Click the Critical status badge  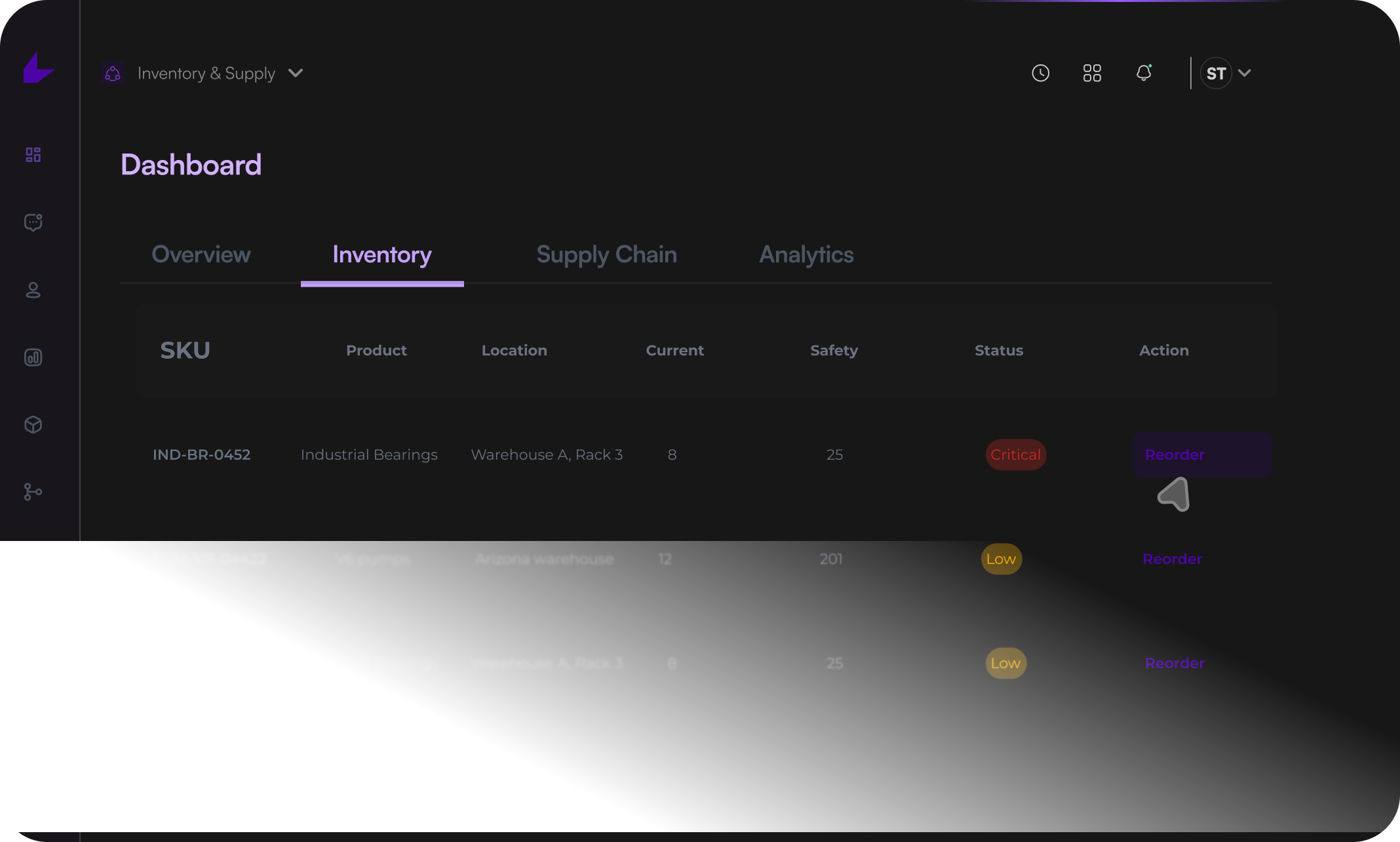click(1016, 454)
